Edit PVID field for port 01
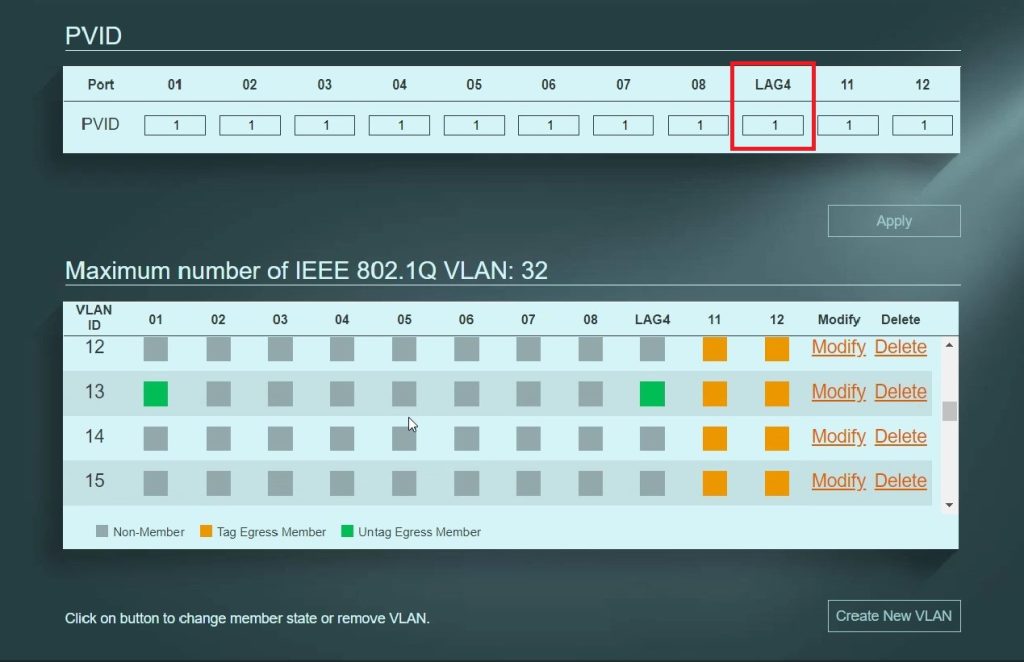The width and height of the screenshot is (1024, 662). click(x=175, y=125)
